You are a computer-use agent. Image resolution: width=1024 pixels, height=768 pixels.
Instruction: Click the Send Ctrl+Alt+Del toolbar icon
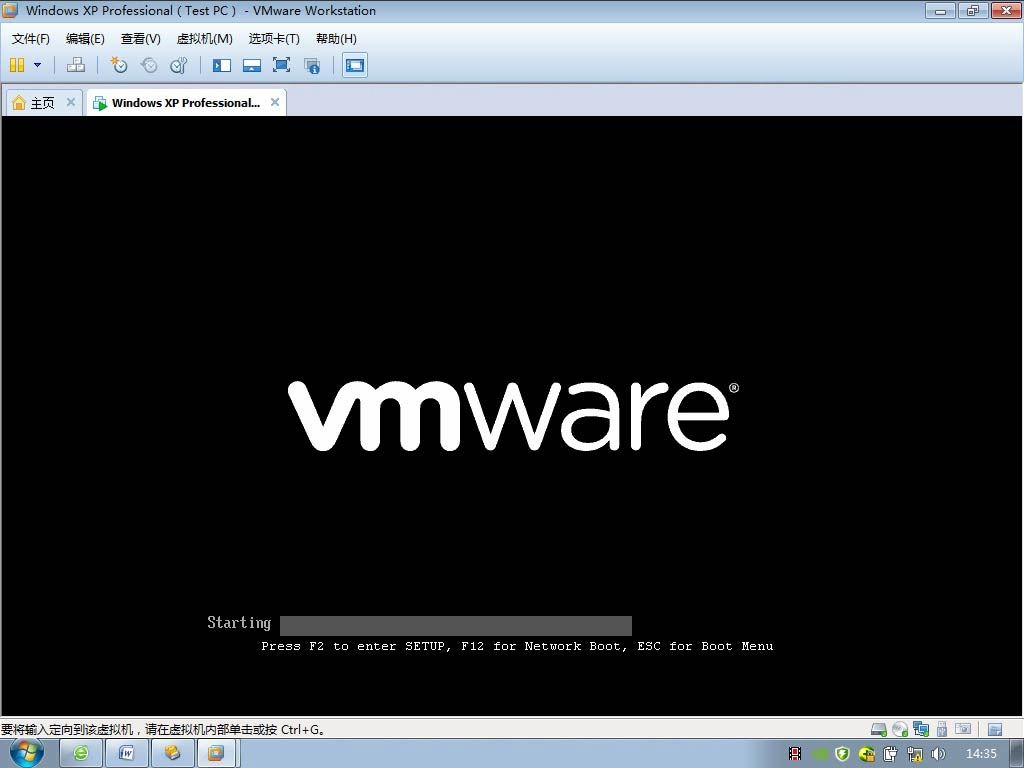76,65
